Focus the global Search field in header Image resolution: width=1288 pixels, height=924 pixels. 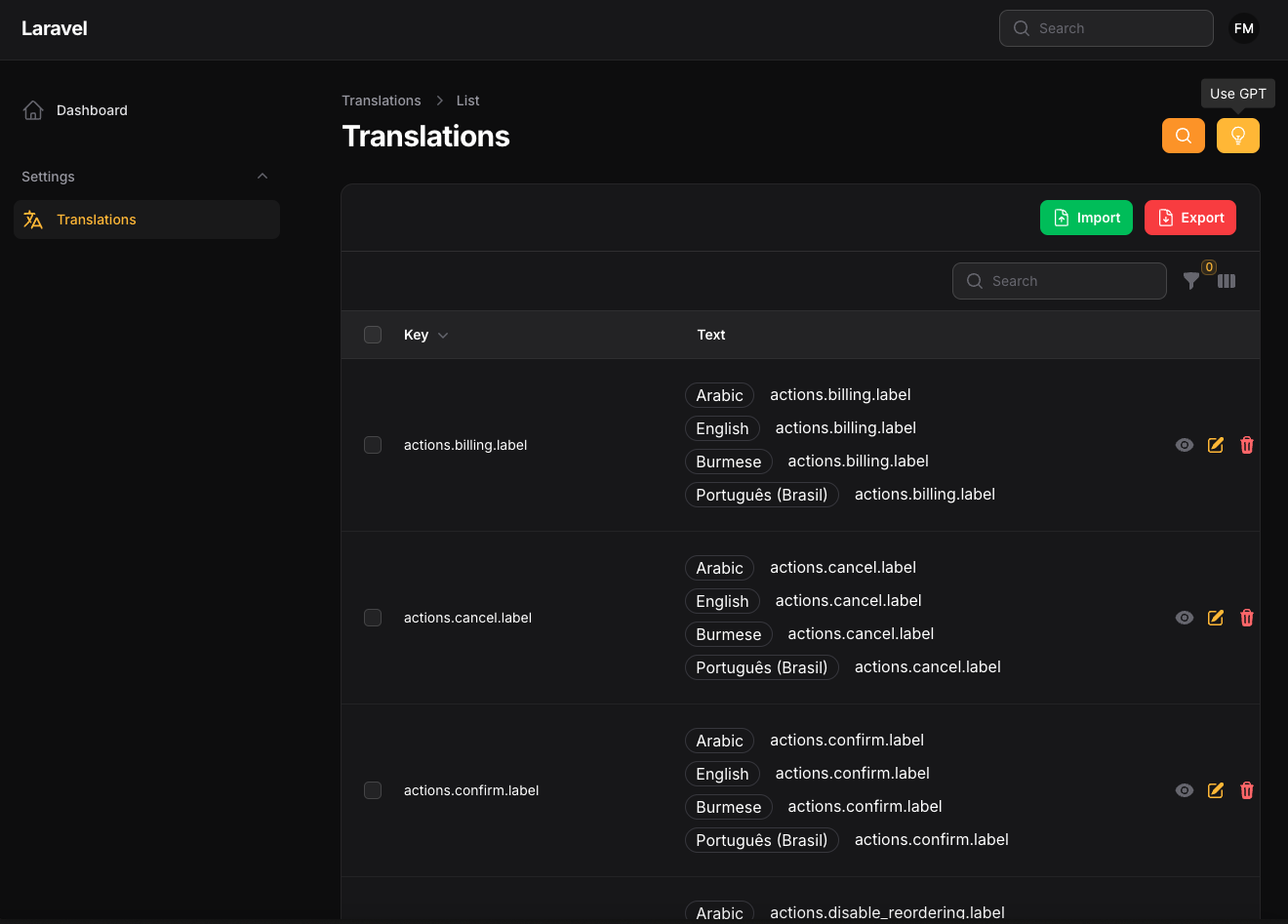pos(1107,28)
